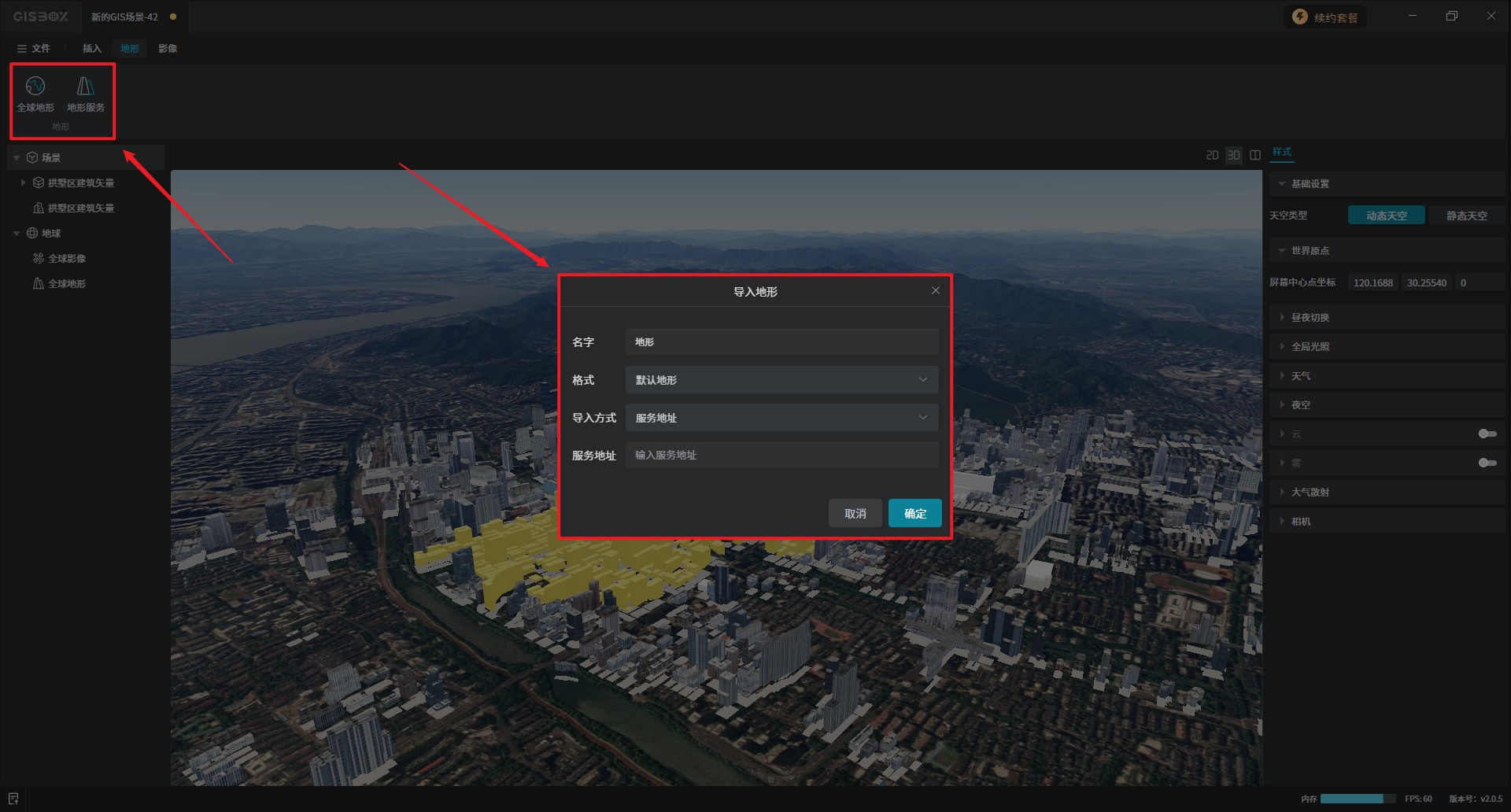This screenshot has width=1511, height=812.
Task: Close the 导入地形 dialog with X
Action: tap(935, 291)
